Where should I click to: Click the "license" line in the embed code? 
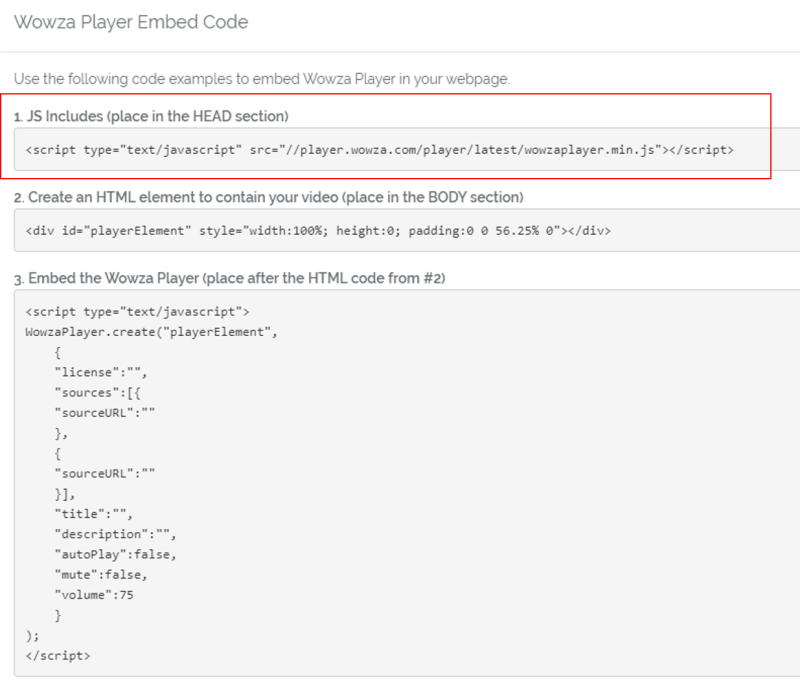(101, 371)
